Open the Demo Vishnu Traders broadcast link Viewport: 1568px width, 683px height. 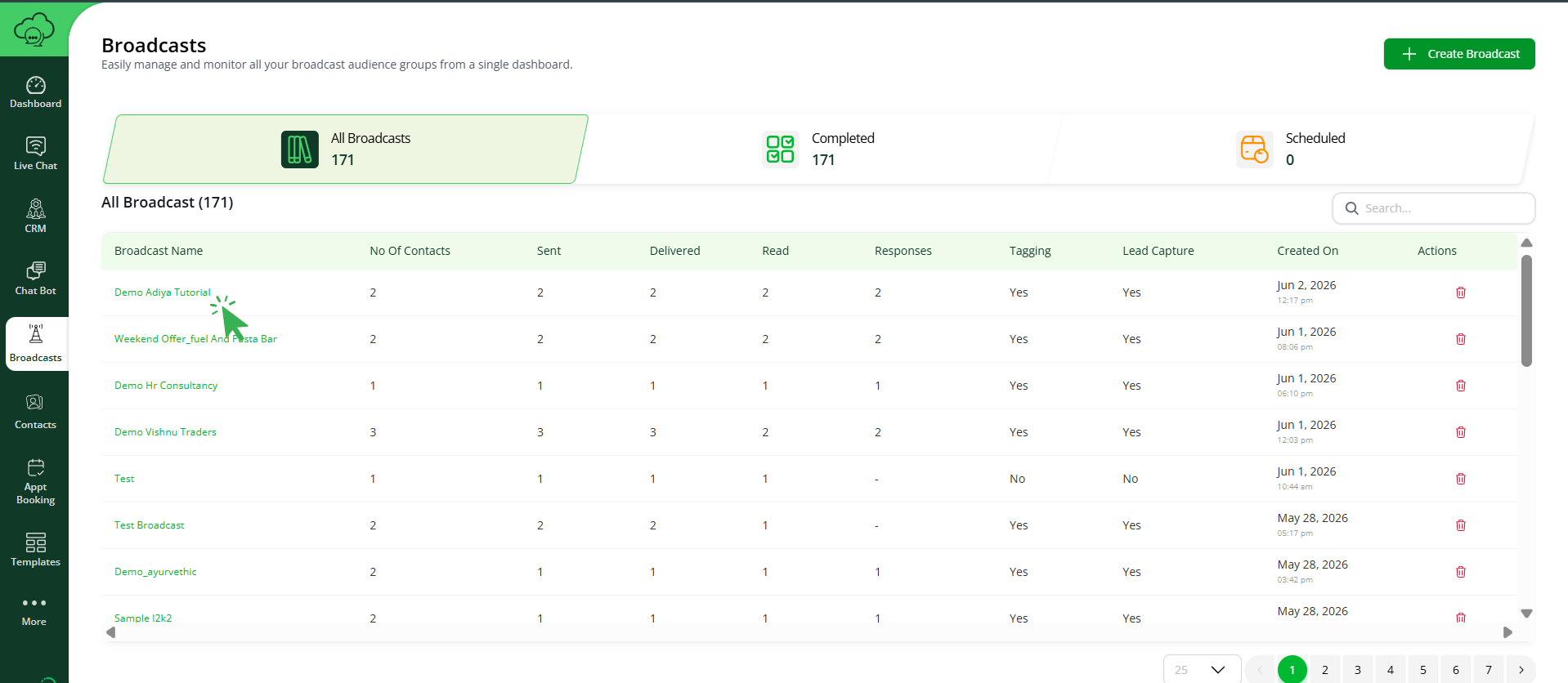pos(165,432)
